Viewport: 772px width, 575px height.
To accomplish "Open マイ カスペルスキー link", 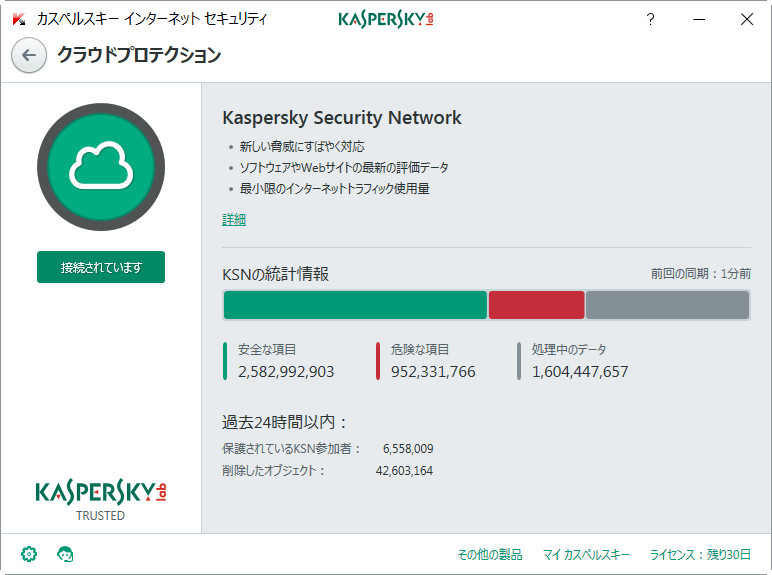I will (586, 554).
